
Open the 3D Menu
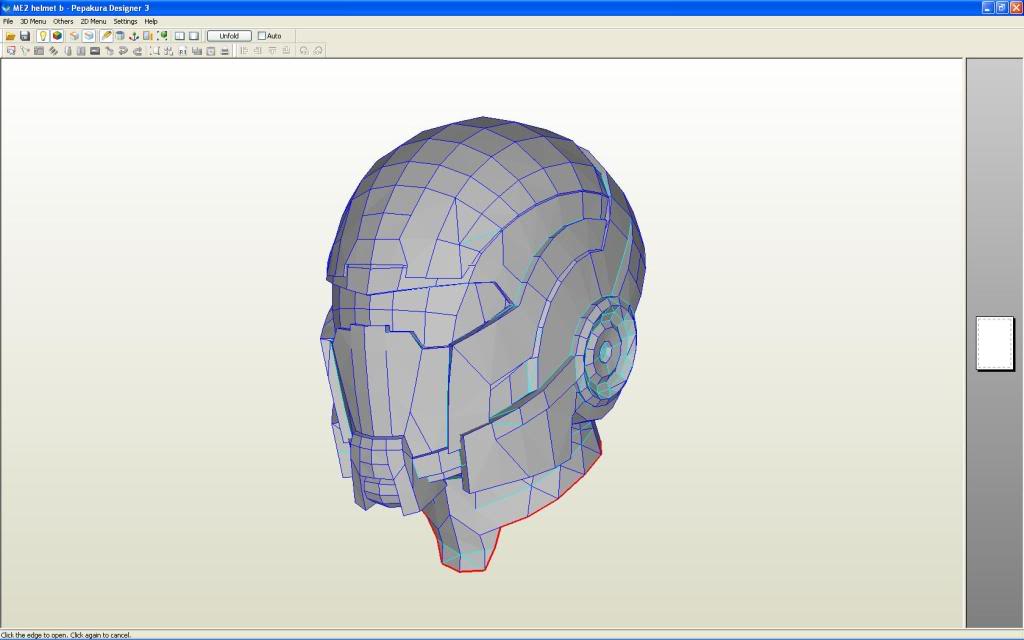33,22
